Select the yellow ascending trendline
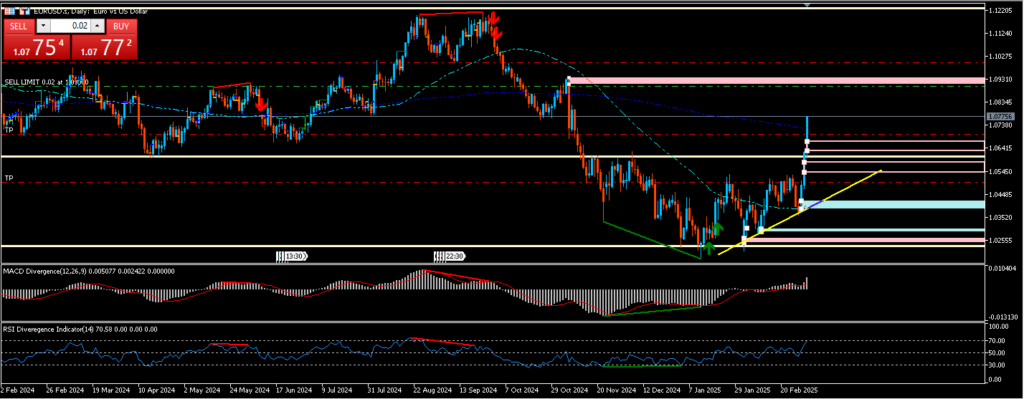 pyautogui.click(x=800, y=212)
